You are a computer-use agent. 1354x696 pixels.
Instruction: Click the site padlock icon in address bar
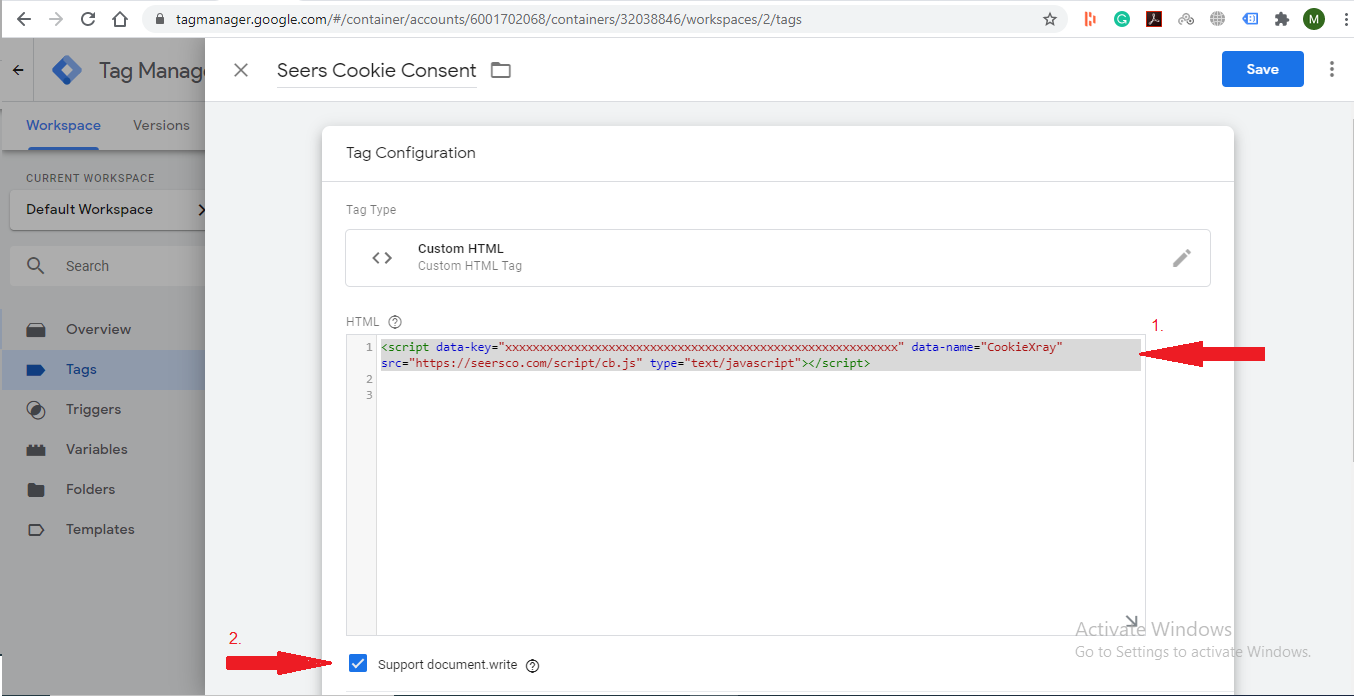pyautogui.click(x=160, y=19)
